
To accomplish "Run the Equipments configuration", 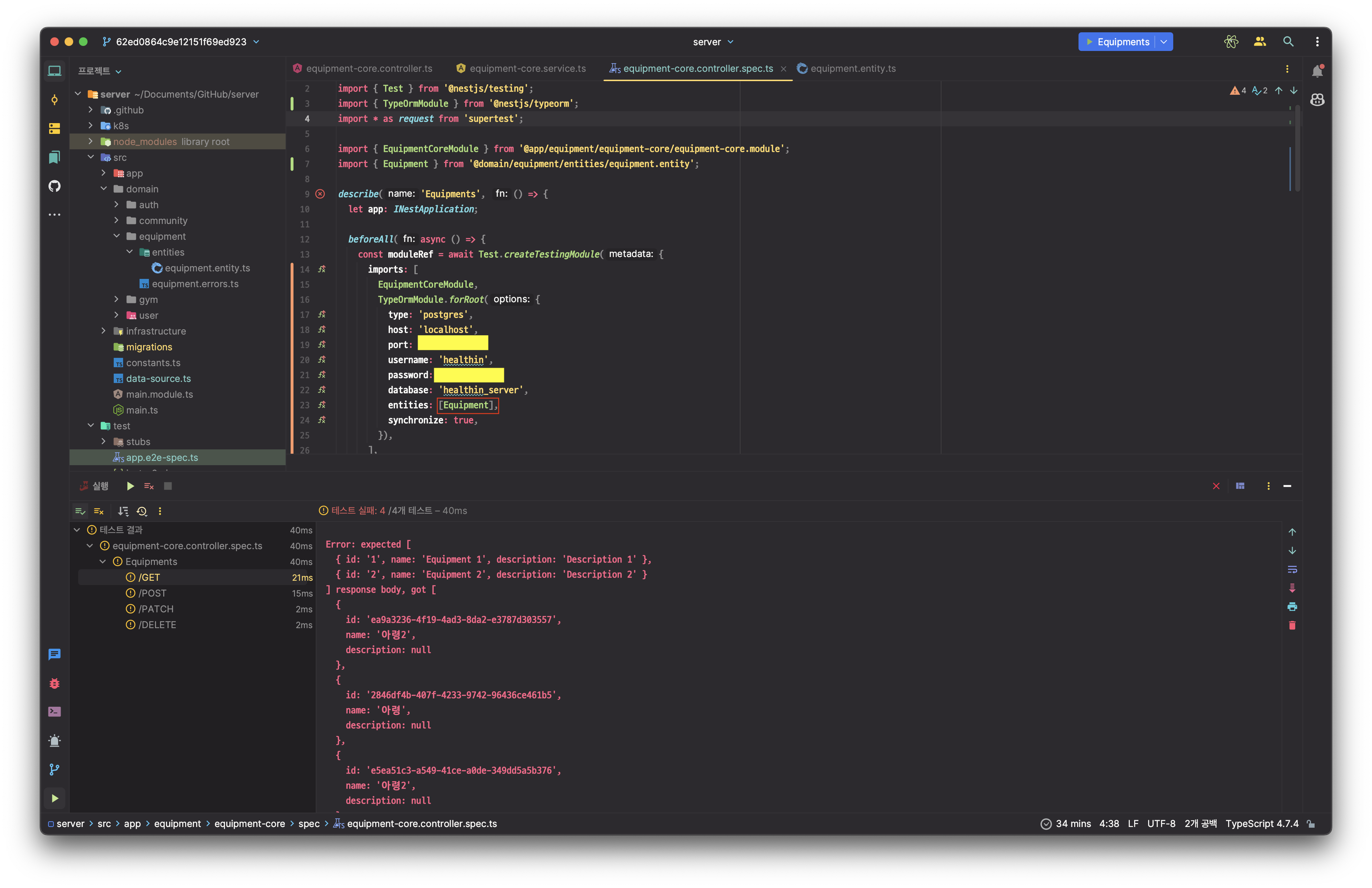I will pos(1089,42).
